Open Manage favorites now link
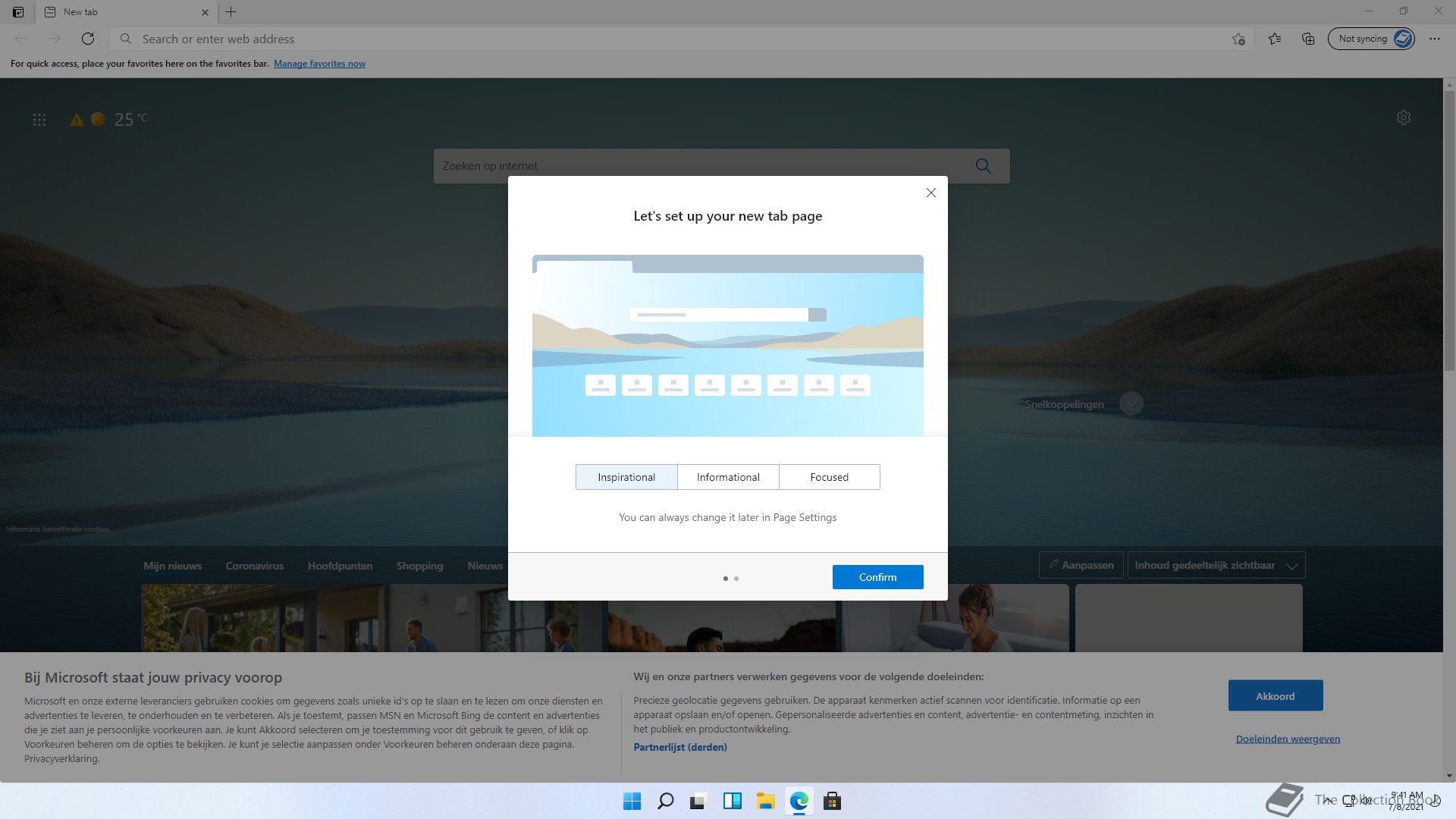Viewport: 1456px width, 819px height. [x=319, y=64]
